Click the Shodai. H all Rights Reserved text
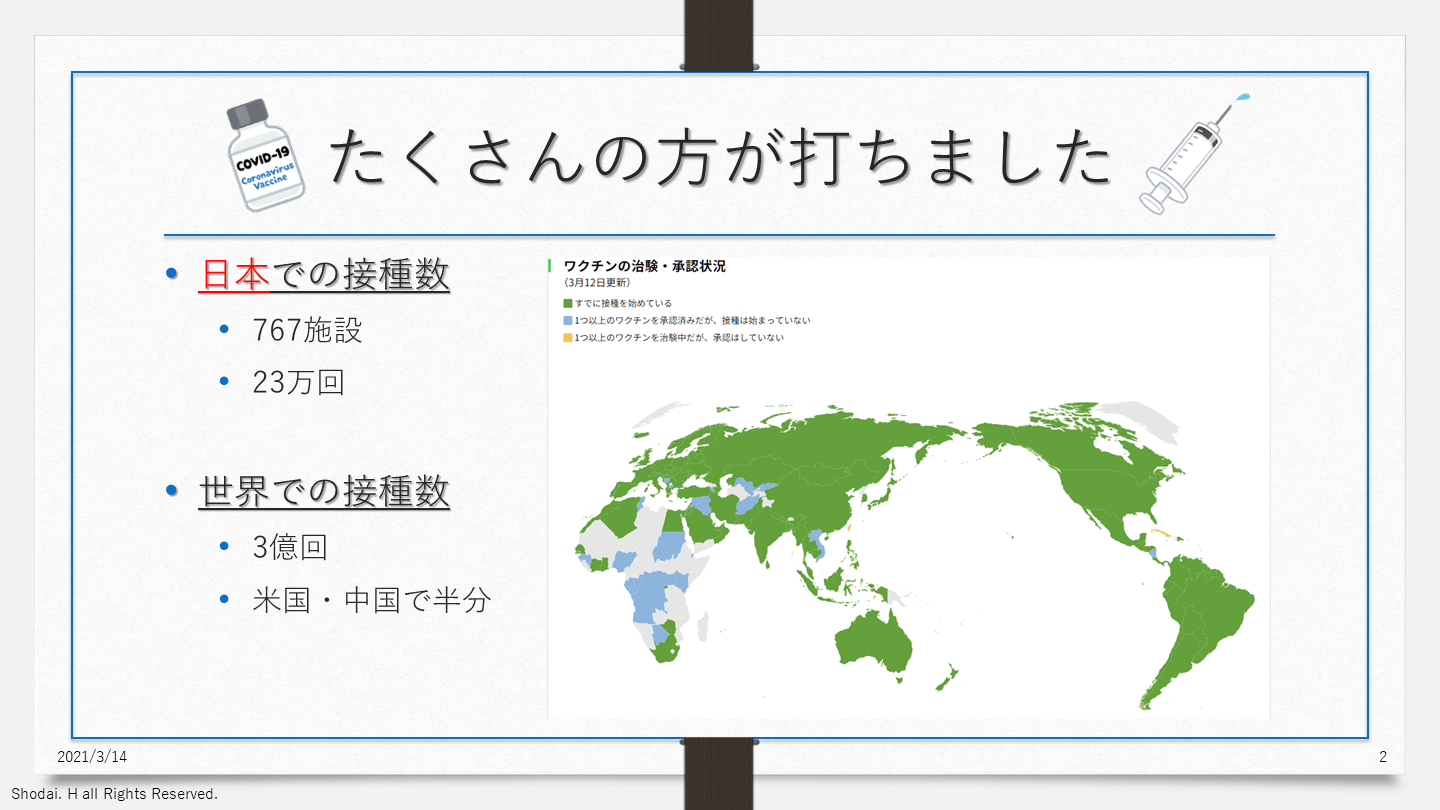This screenshot has width=1440, height=810. [x=114, y=794]
